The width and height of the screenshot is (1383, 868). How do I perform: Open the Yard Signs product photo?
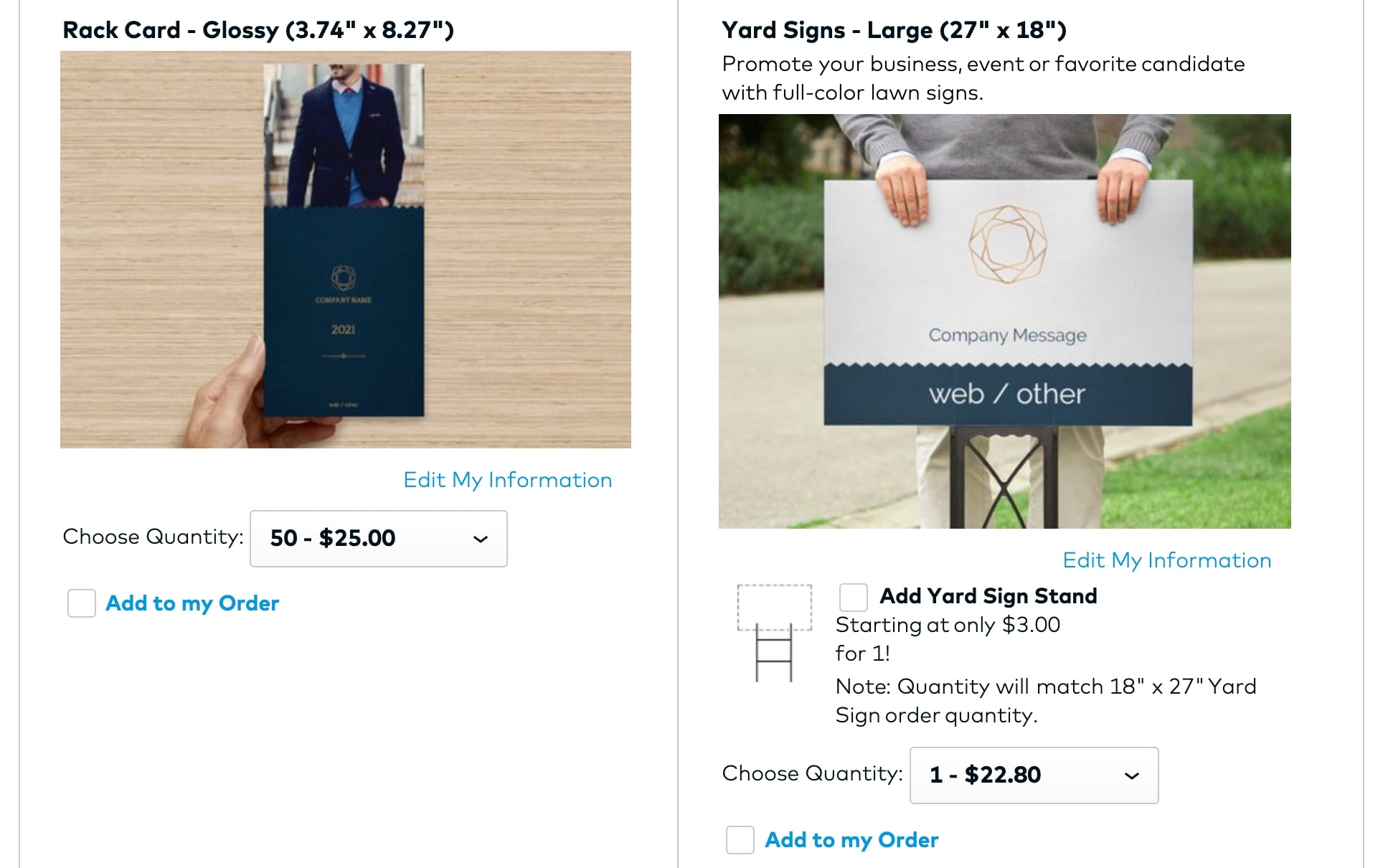(1004, 321)
